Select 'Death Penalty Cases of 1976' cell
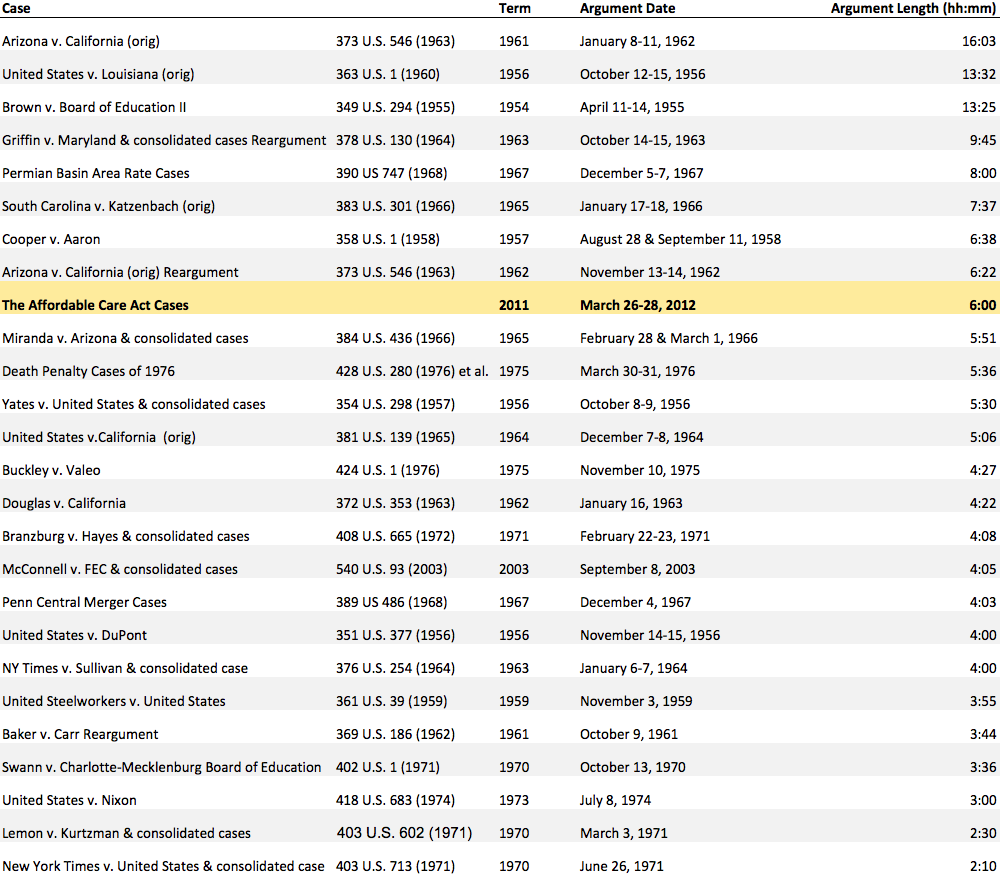Viewport: 1002px width, 876px height. pyautogui.click(x=88, y=371)
